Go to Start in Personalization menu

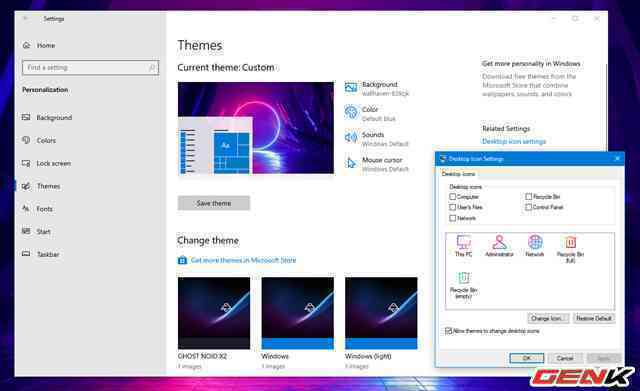pos(43,231)
